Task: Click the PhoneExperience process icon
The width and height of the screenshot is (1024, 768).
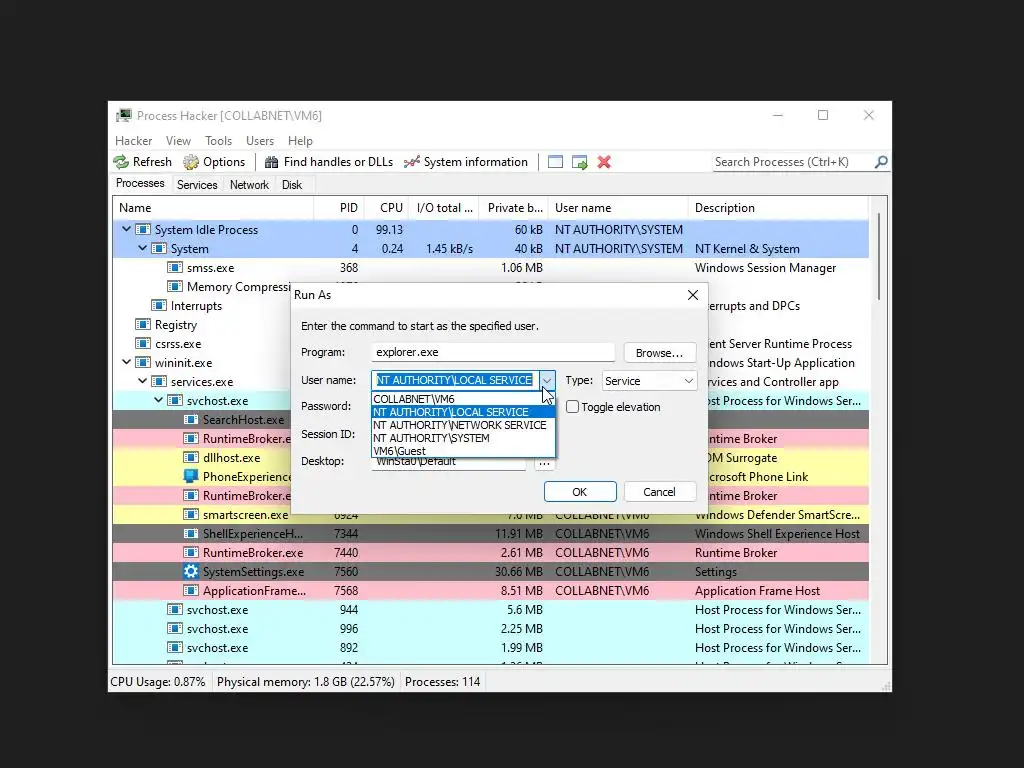Action: (x=191, y=477)
